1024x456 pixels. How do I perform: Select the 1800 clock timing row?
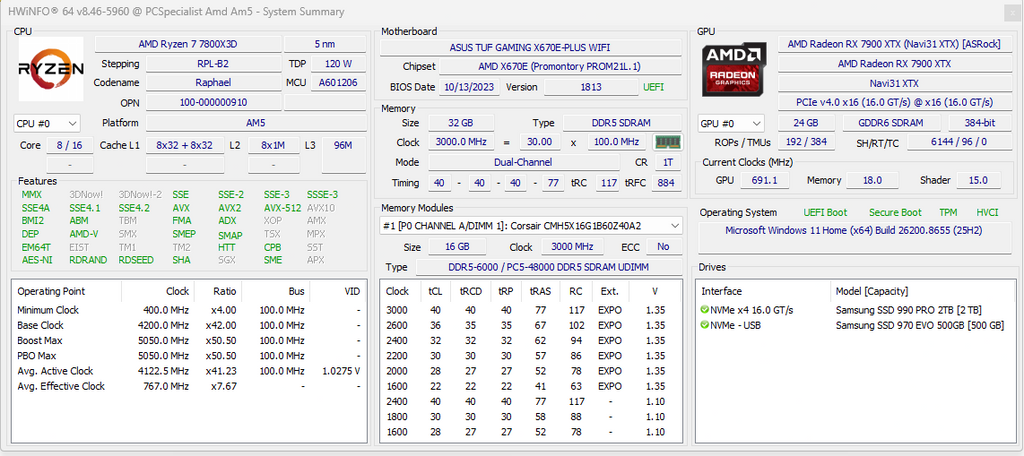tap(532, 417)
